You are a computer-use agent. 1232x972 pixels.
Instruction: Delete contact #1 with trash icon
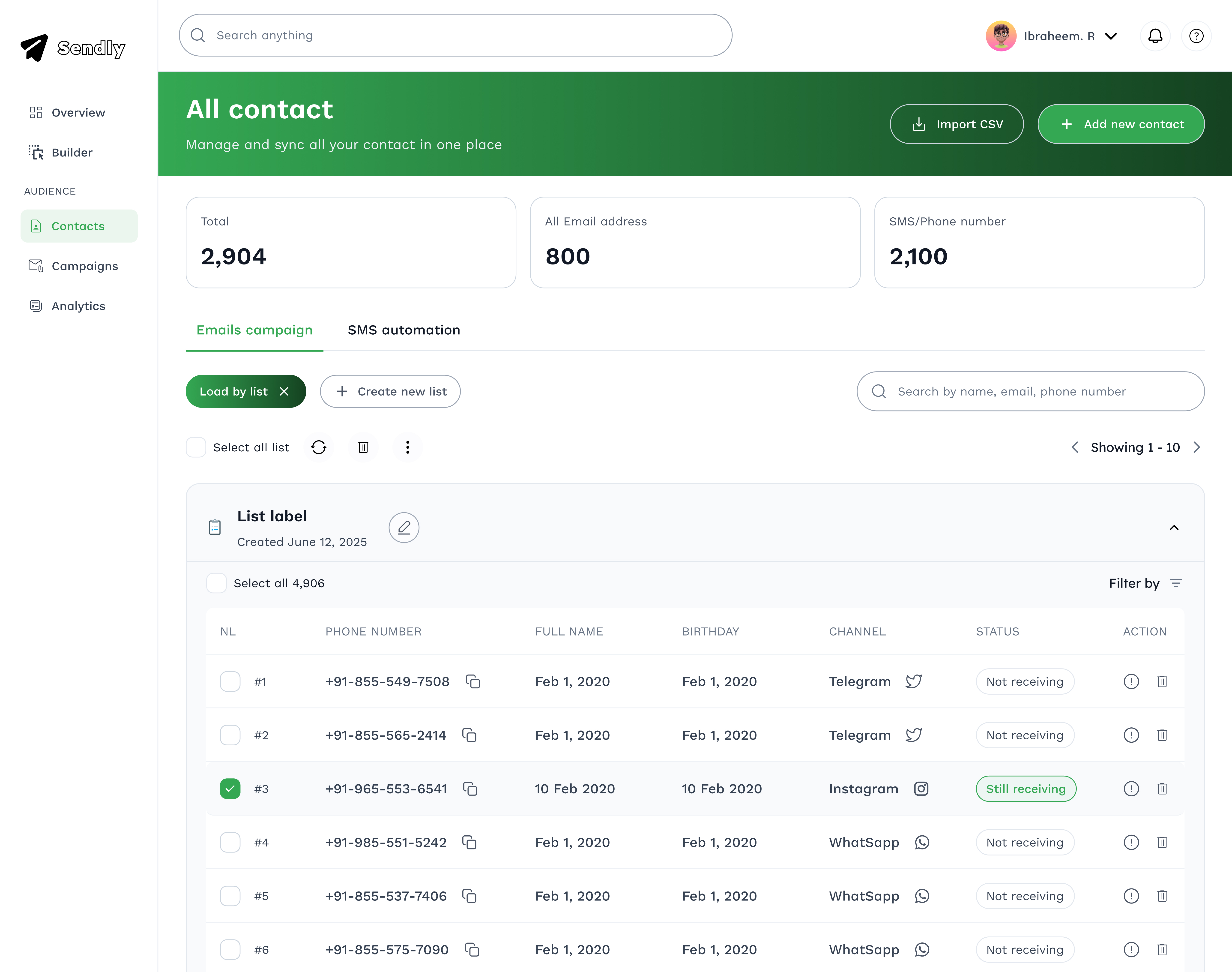[1162, 681]
